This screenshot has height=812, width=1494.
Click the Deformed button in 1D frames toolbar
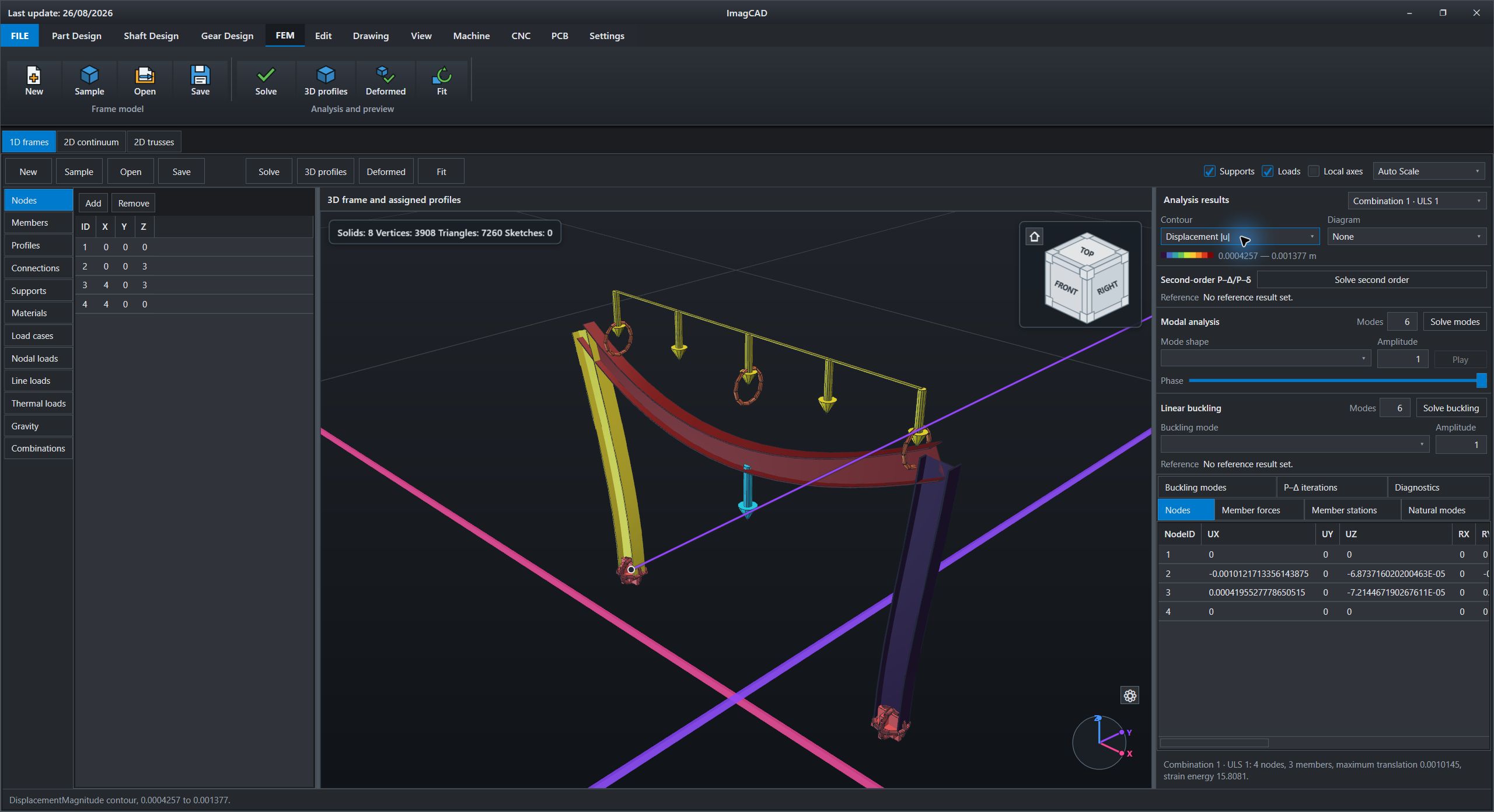pyautogui.click(x=386, y=171)
